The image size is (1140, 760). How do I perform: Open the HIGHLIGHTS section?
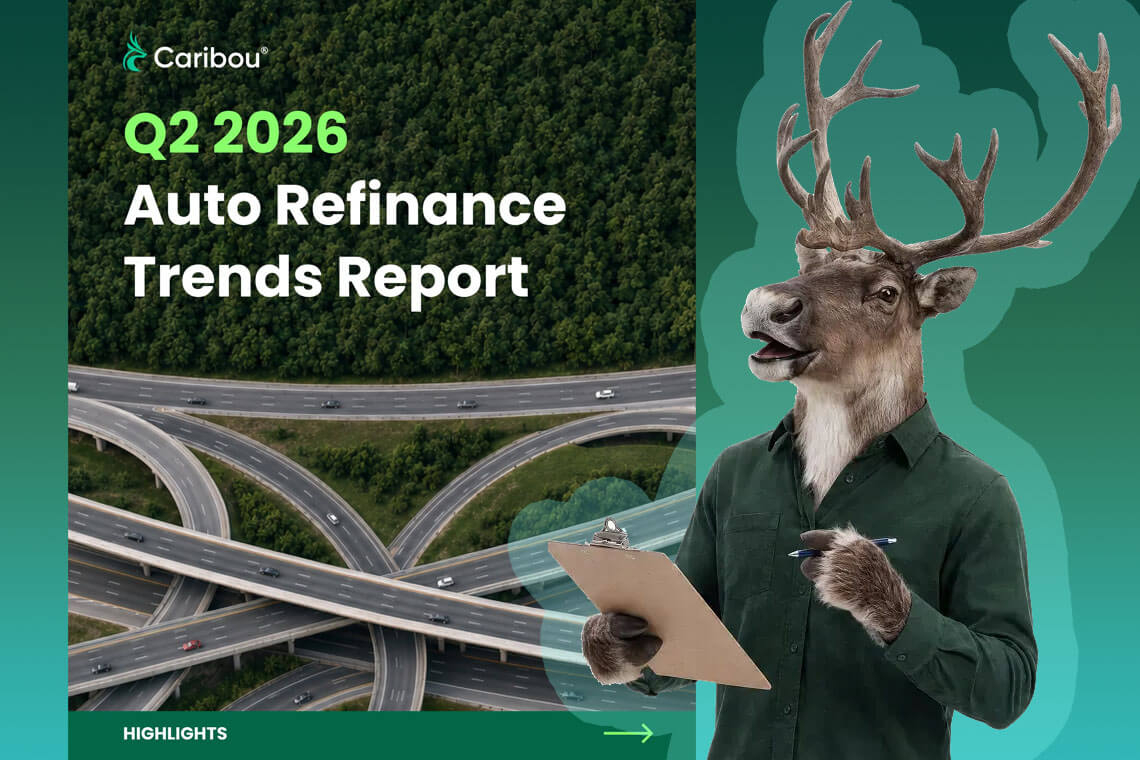[175, 733]
